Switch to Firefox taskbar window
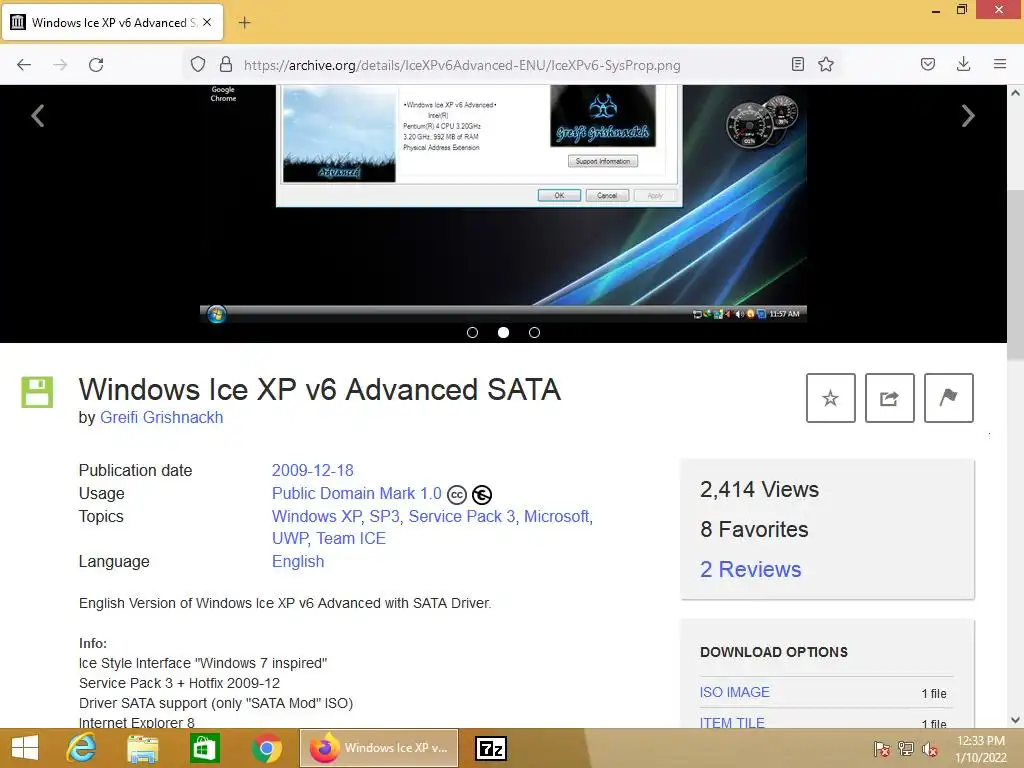The width and height of the screenshot is (1024, 768). 379,748
